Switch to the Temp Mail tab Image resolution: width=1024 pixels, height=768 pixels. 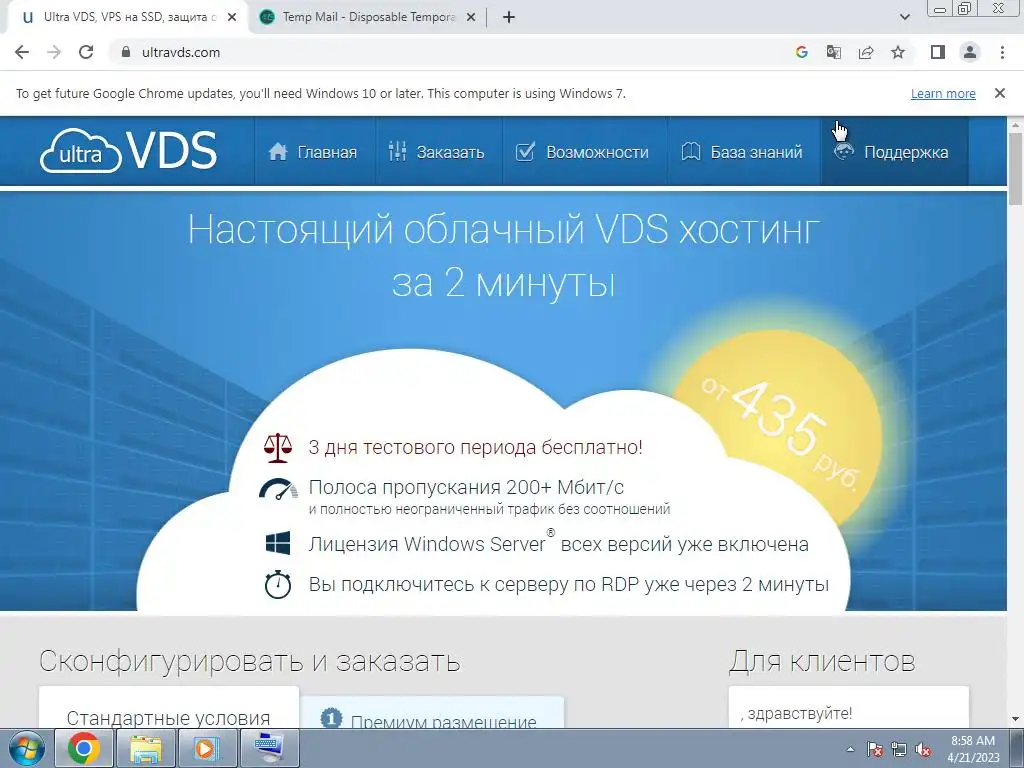[x=368, y=17]
